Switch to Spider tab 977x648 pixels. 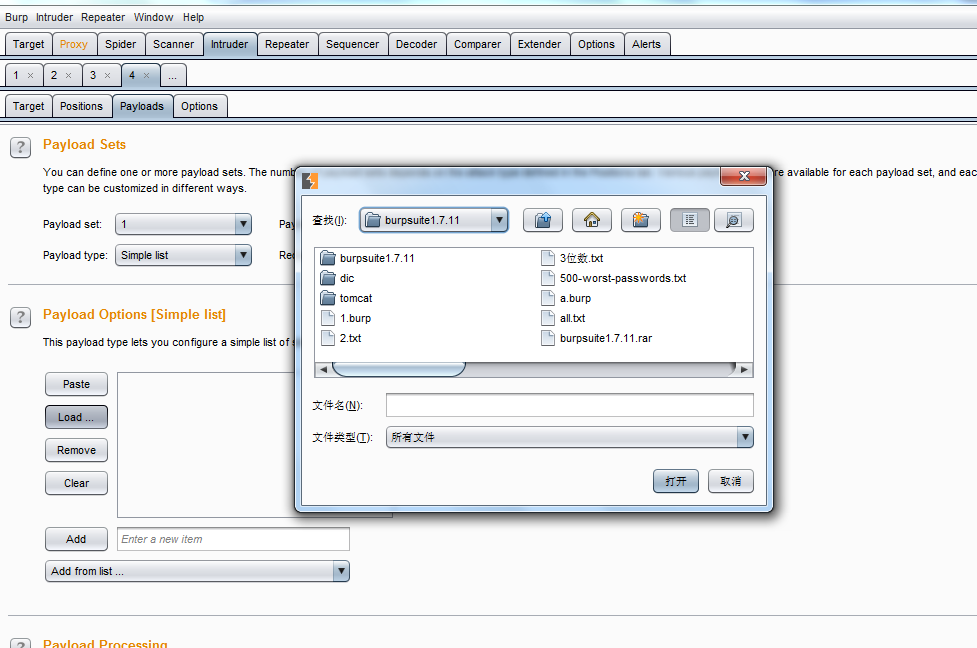(x=120, y=44)
